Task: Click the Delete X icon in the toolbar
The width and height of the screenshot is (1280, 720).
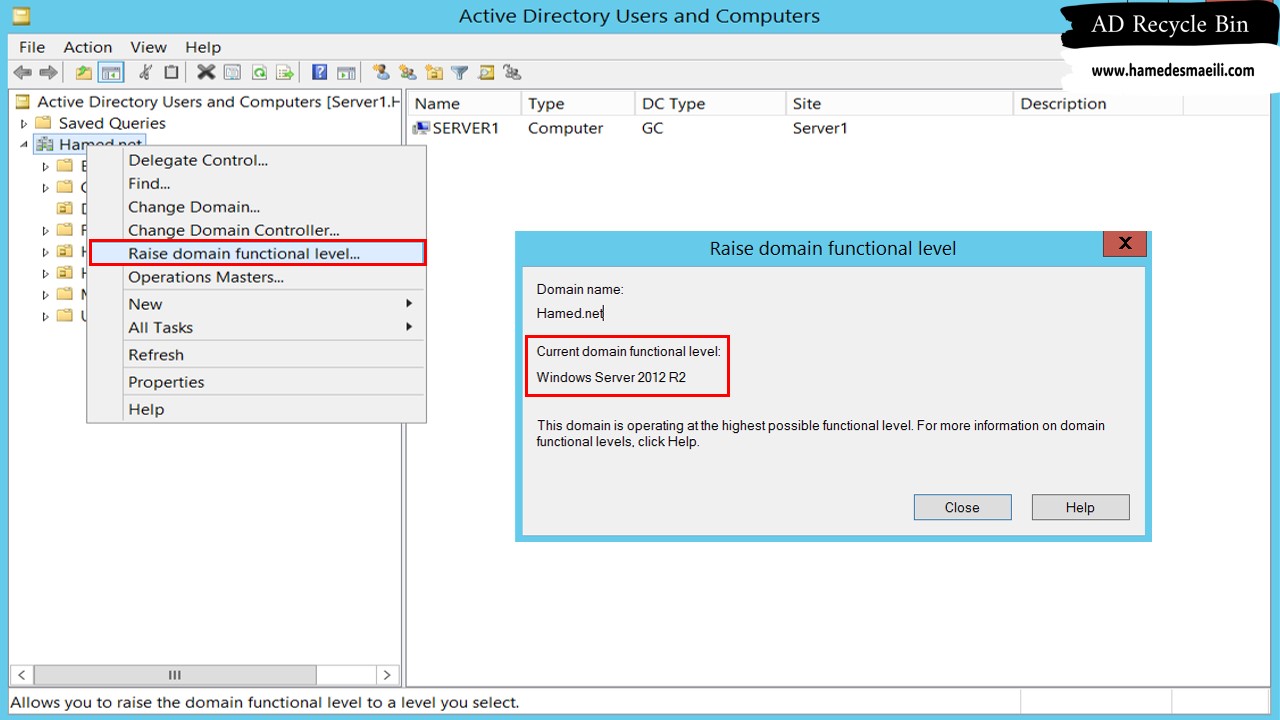Action: pos(206,72)
